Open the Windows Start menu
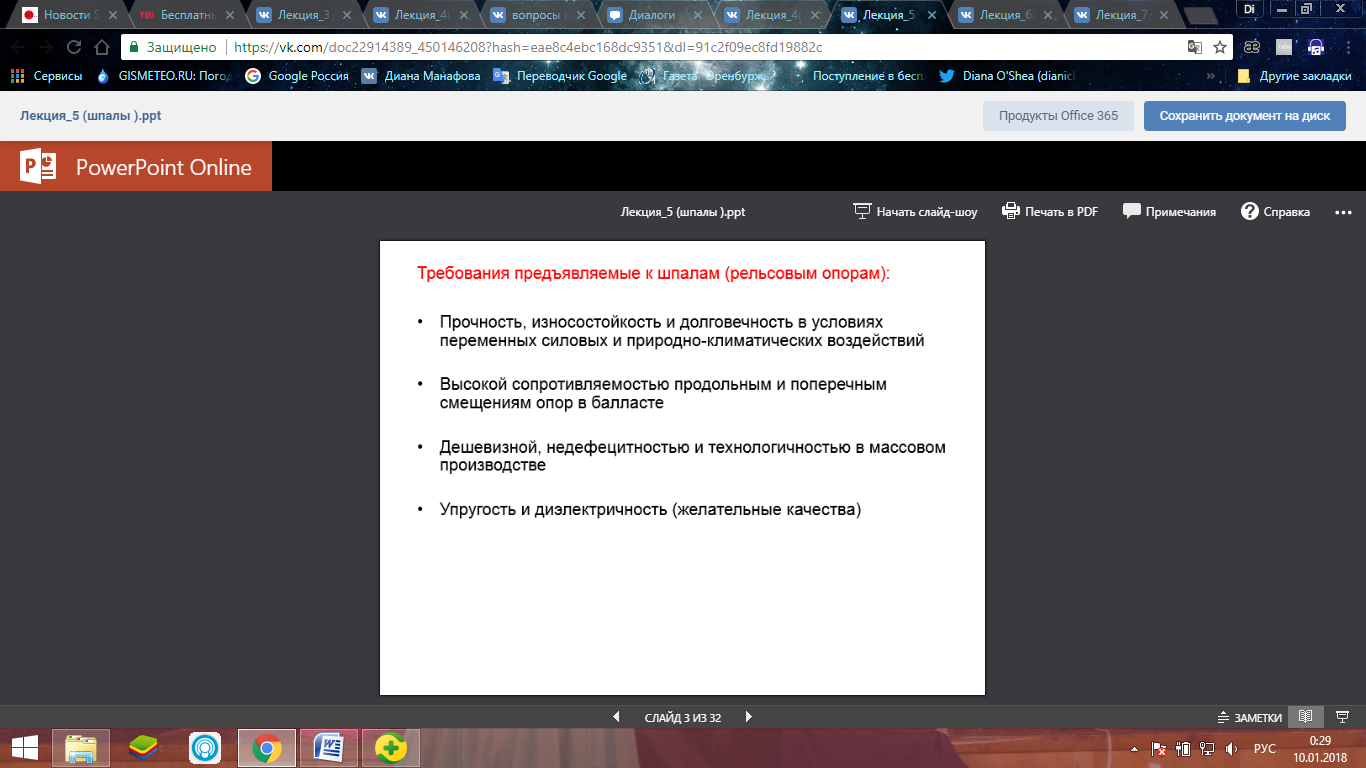This screenshot has height=768, width=1366. (x=24, y=747)
